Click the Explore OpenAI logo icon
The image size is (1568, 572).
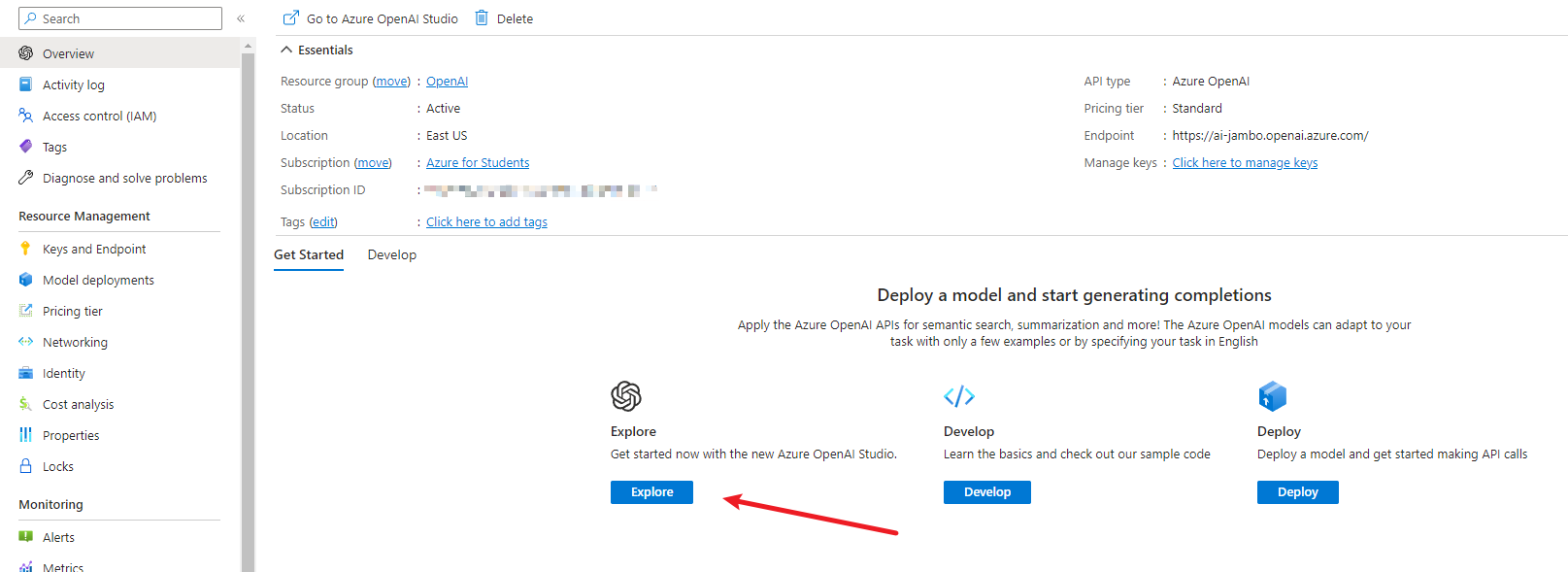(x=626, y=396)
